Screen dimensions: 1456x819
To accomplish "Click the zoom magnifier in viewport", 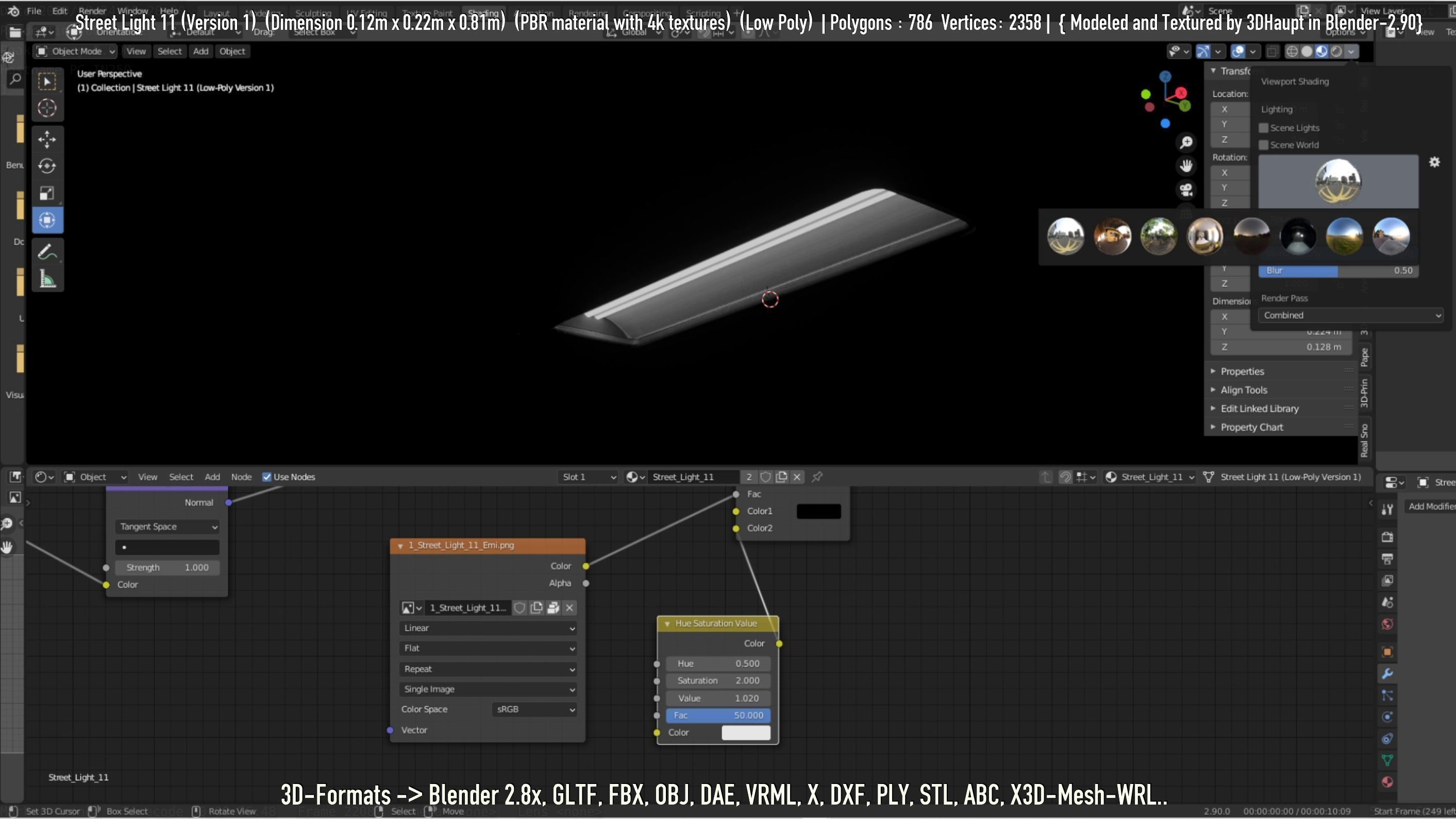I will tap(1186, 142).
